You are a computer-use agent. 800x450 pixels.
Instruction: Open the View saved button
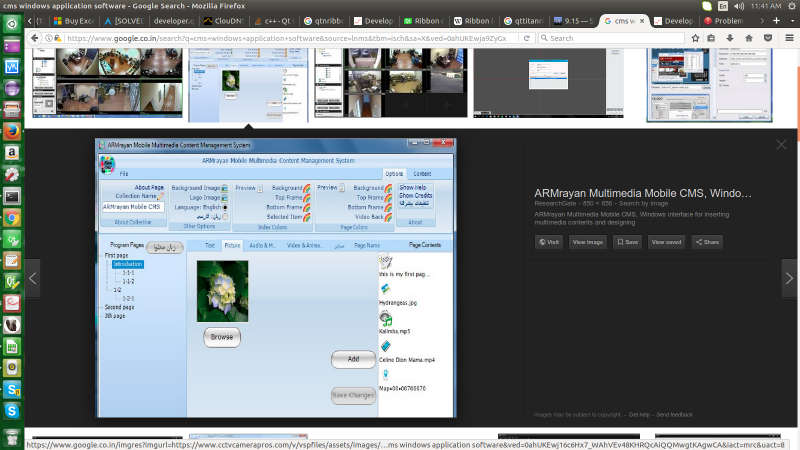pos(666,242)
